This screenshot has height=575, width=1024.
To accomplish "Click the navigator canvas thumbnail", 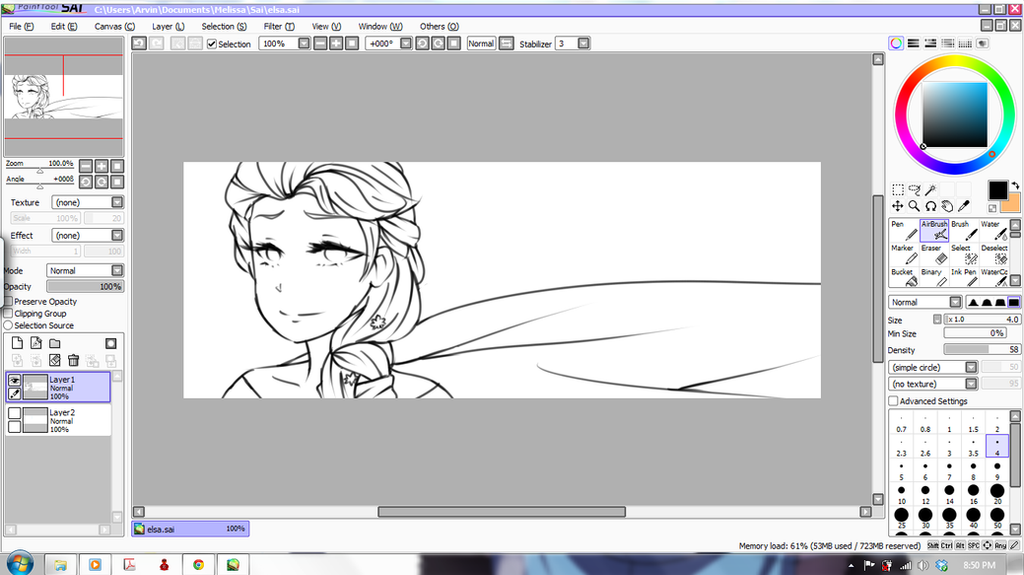I will [63, 97].
